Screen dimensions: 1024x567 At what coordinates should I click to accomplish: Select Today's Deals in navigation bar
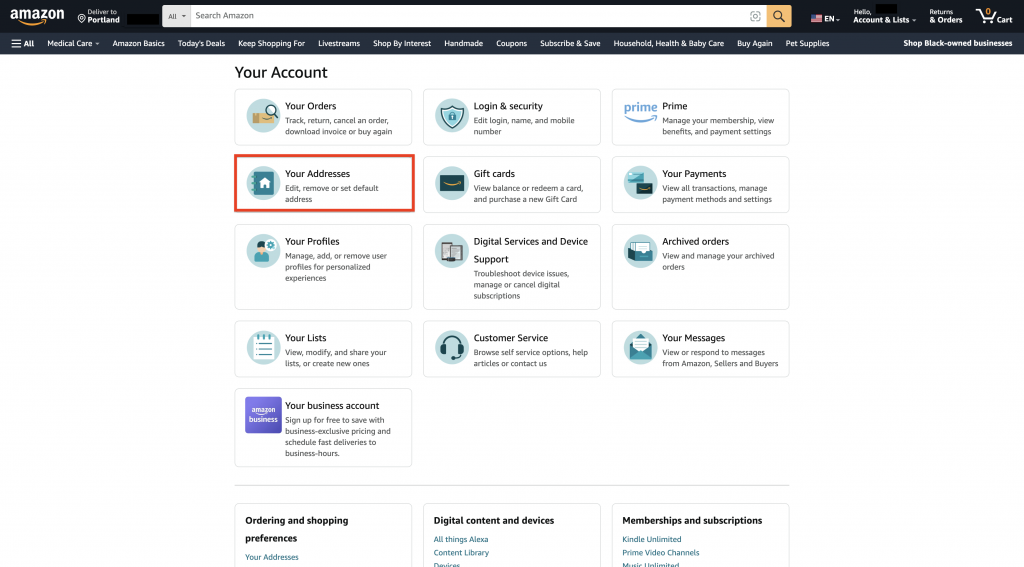201,44
